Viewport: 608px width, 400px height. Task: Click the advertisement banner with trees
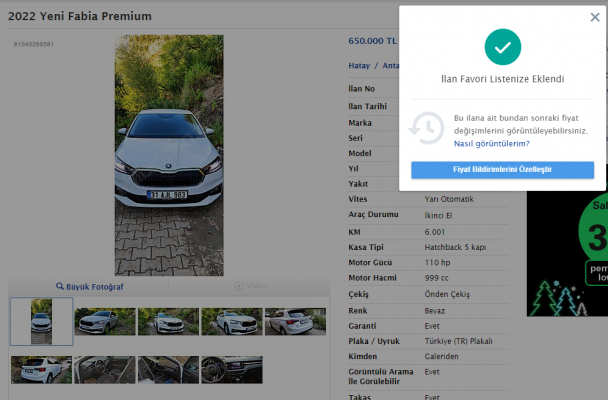[567, 253]
